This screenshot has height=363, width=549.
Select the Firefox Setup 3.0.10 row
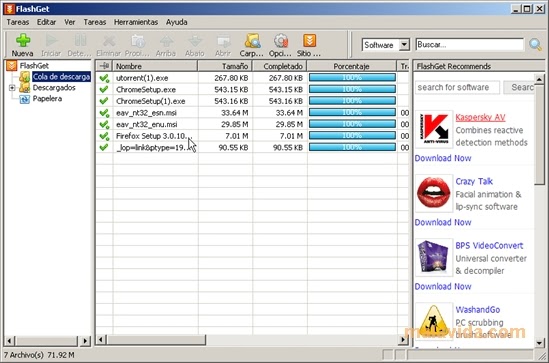(252, 136)
